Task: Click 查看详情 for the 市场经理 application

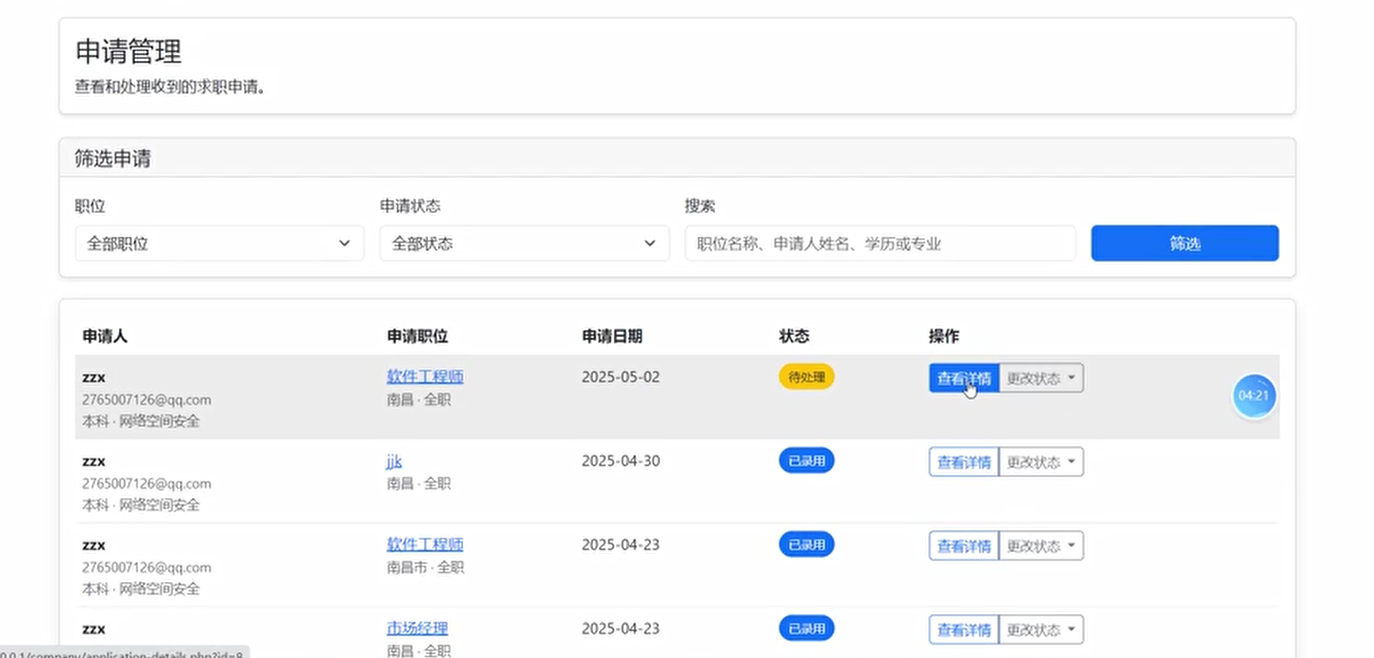Action: pyautogui.click(x=961, y=629)
